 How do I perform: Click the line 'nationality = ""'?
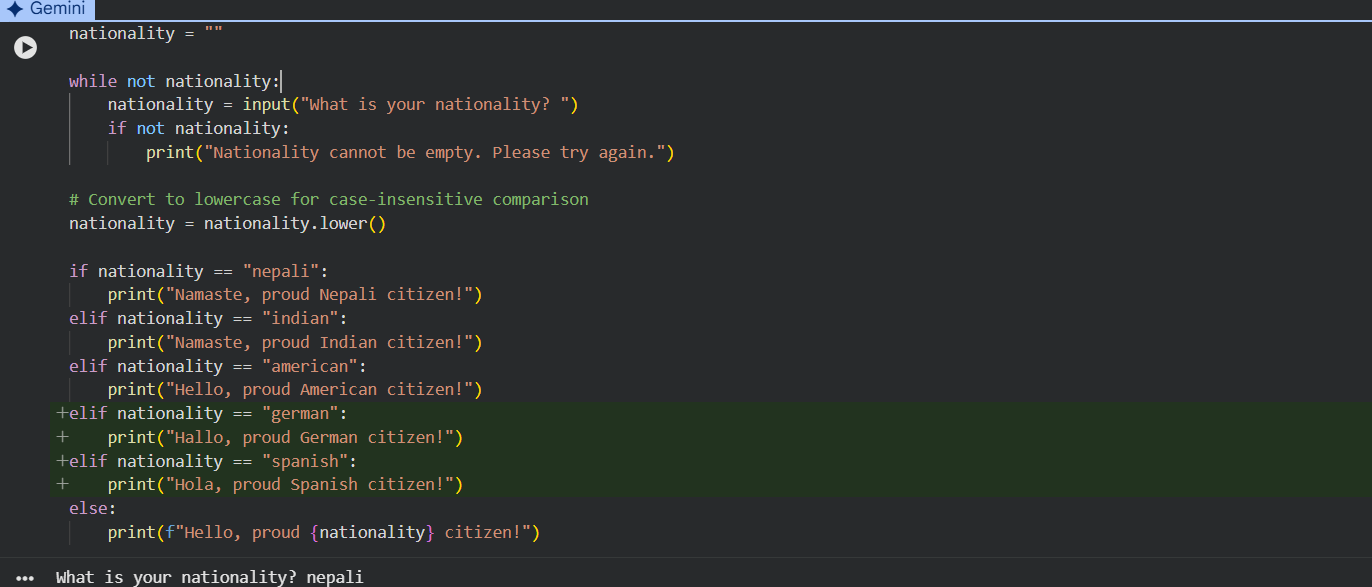point(146,33)
